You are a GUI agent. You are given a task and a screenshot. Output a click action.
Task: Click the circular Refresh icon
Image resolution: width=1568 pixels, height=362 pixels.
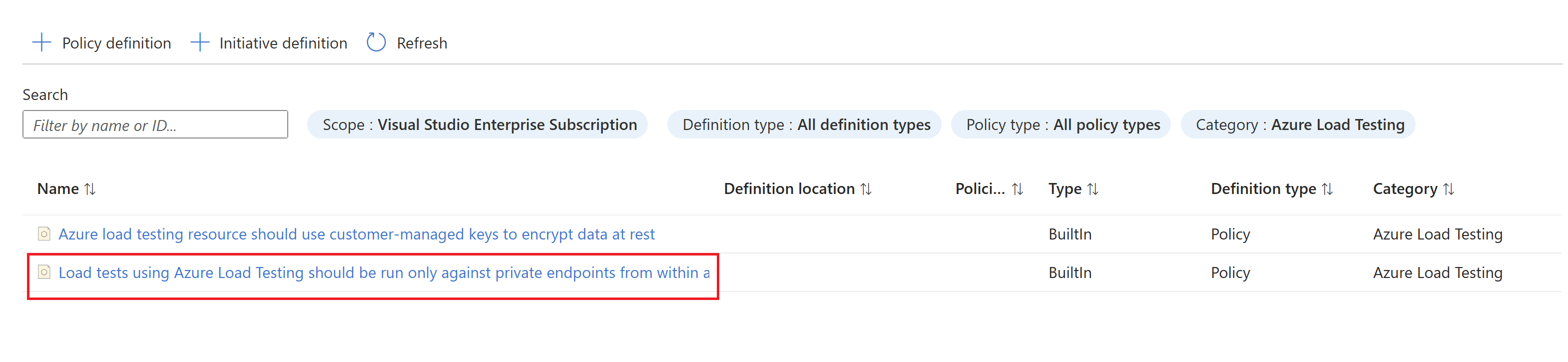point(376,42)
